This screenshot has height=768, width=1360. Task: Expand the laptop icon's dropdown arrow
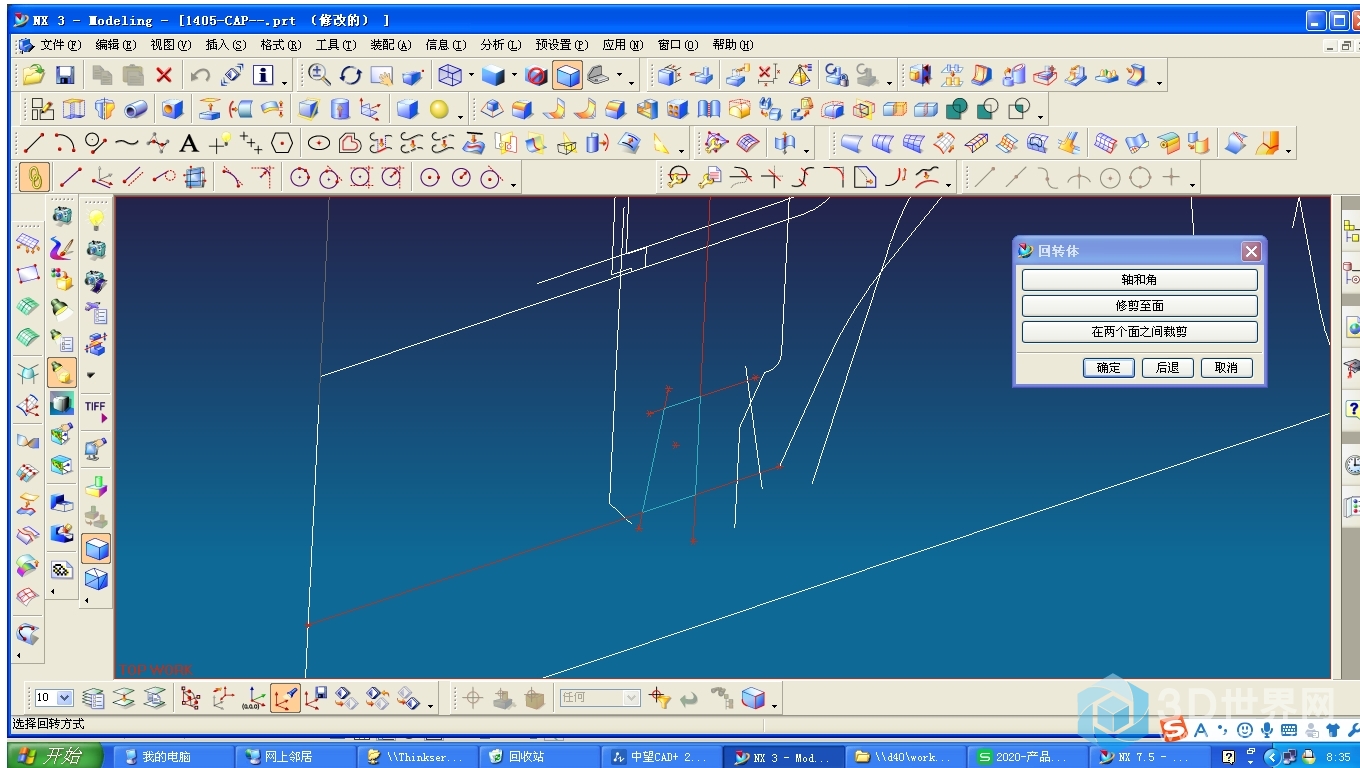pyautogui.click(x=618, y=76)
